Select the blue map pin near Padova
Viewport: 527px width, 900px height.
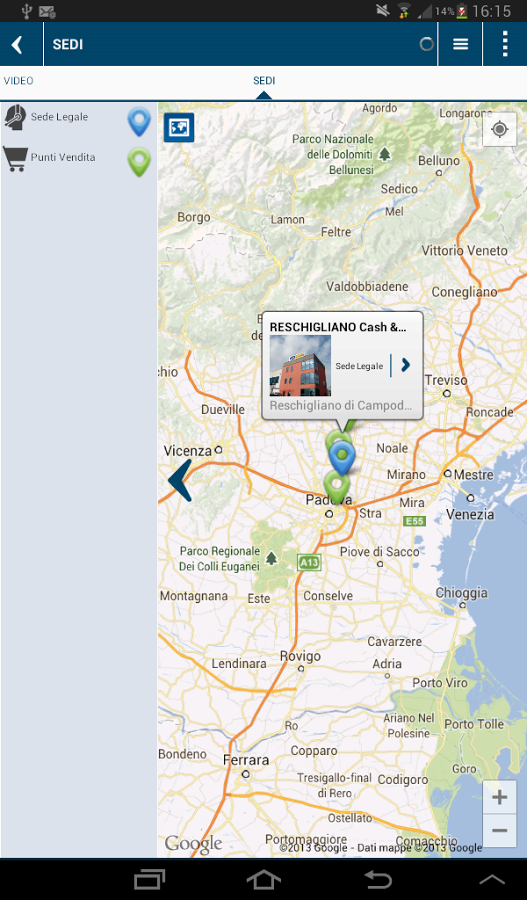pos(343,458)
